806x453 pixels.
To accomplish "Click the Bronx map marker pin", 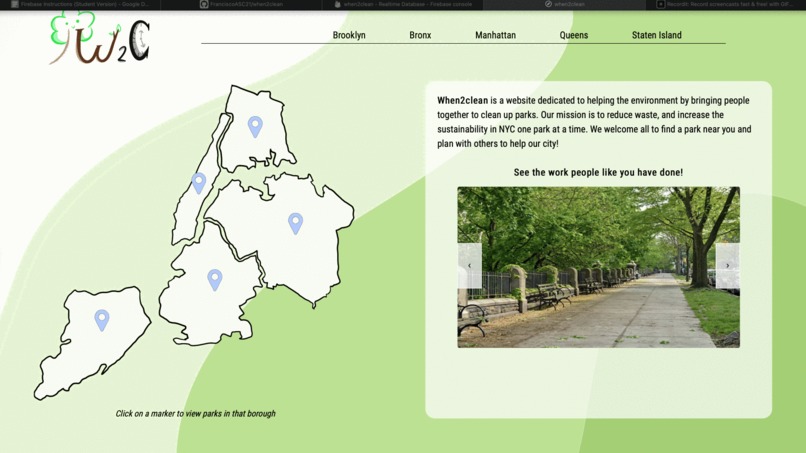I will click(255, 126).
